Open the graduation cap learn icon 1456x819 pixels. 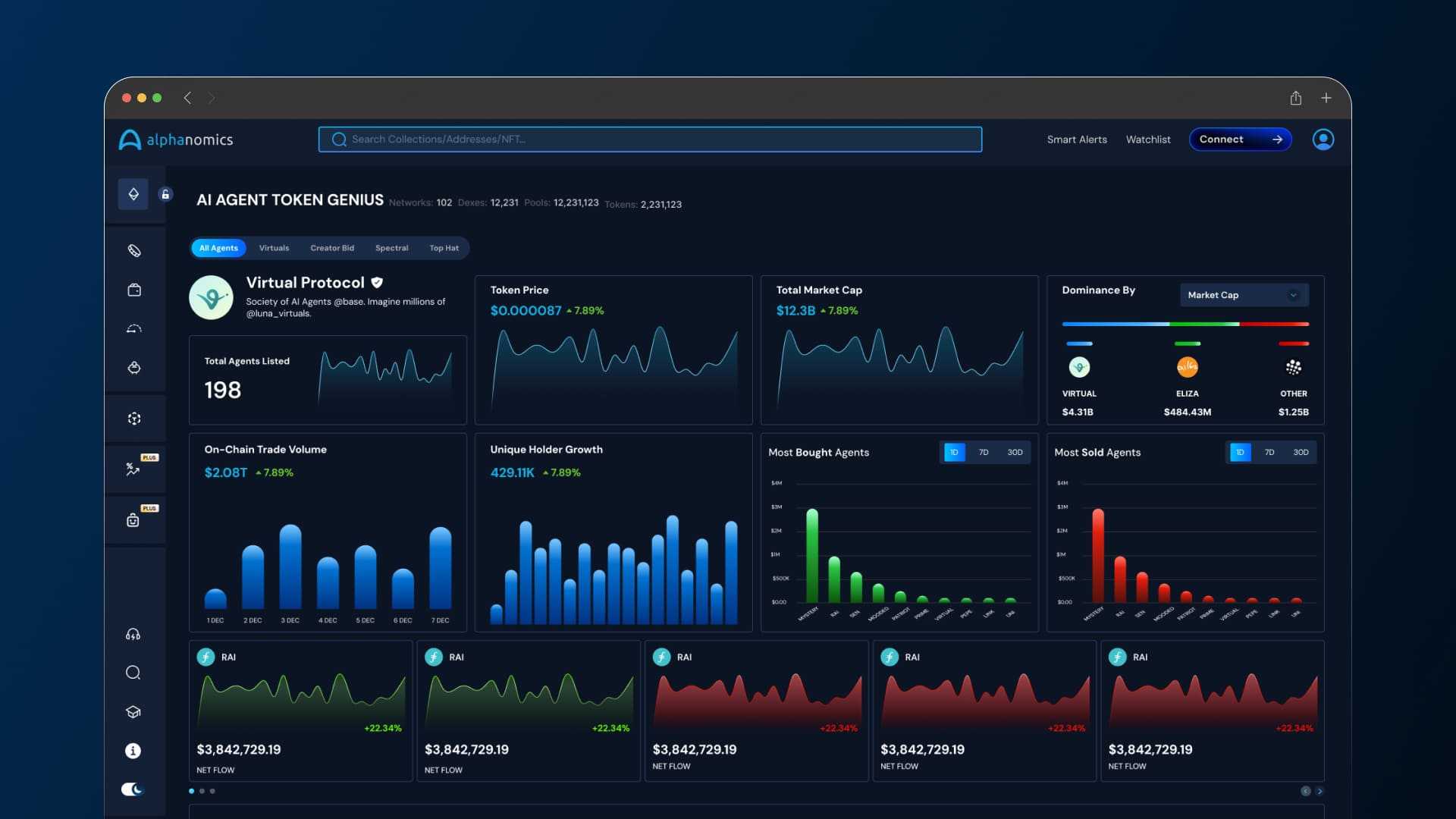(x=133, y=712)
